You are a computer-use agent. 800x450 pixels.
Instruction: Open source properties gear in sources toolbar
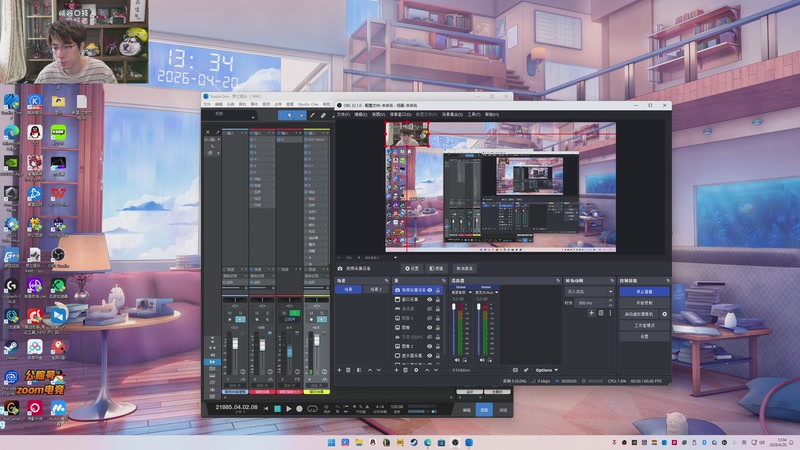(416, 370)
